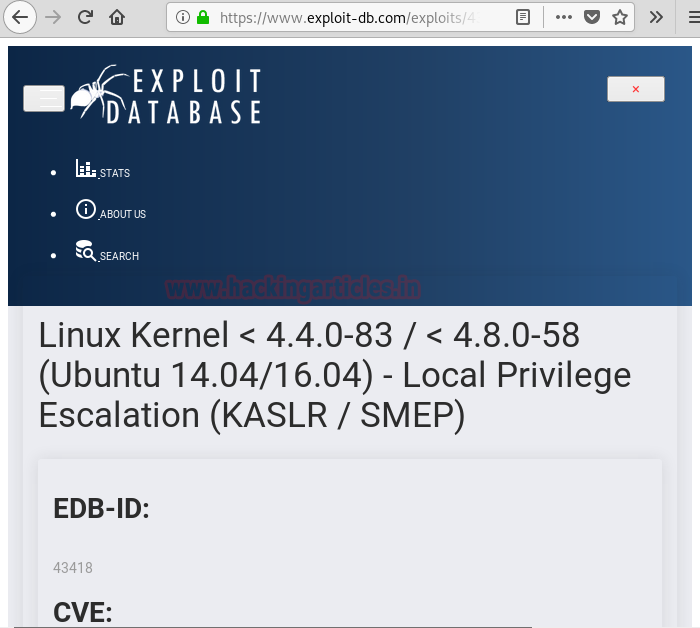Go back with the browser back arrow
The height and width of the screenshot is (628, 700).
(x=20, y=17)
